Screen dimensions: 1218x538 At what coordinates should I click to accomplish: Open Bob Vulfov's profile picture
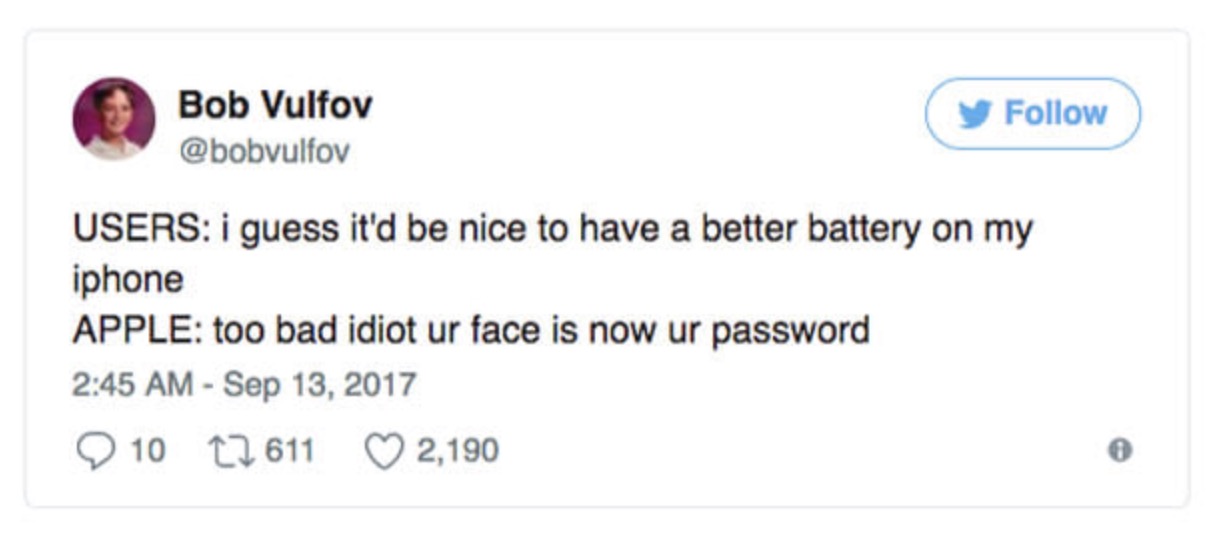[114, 118]
